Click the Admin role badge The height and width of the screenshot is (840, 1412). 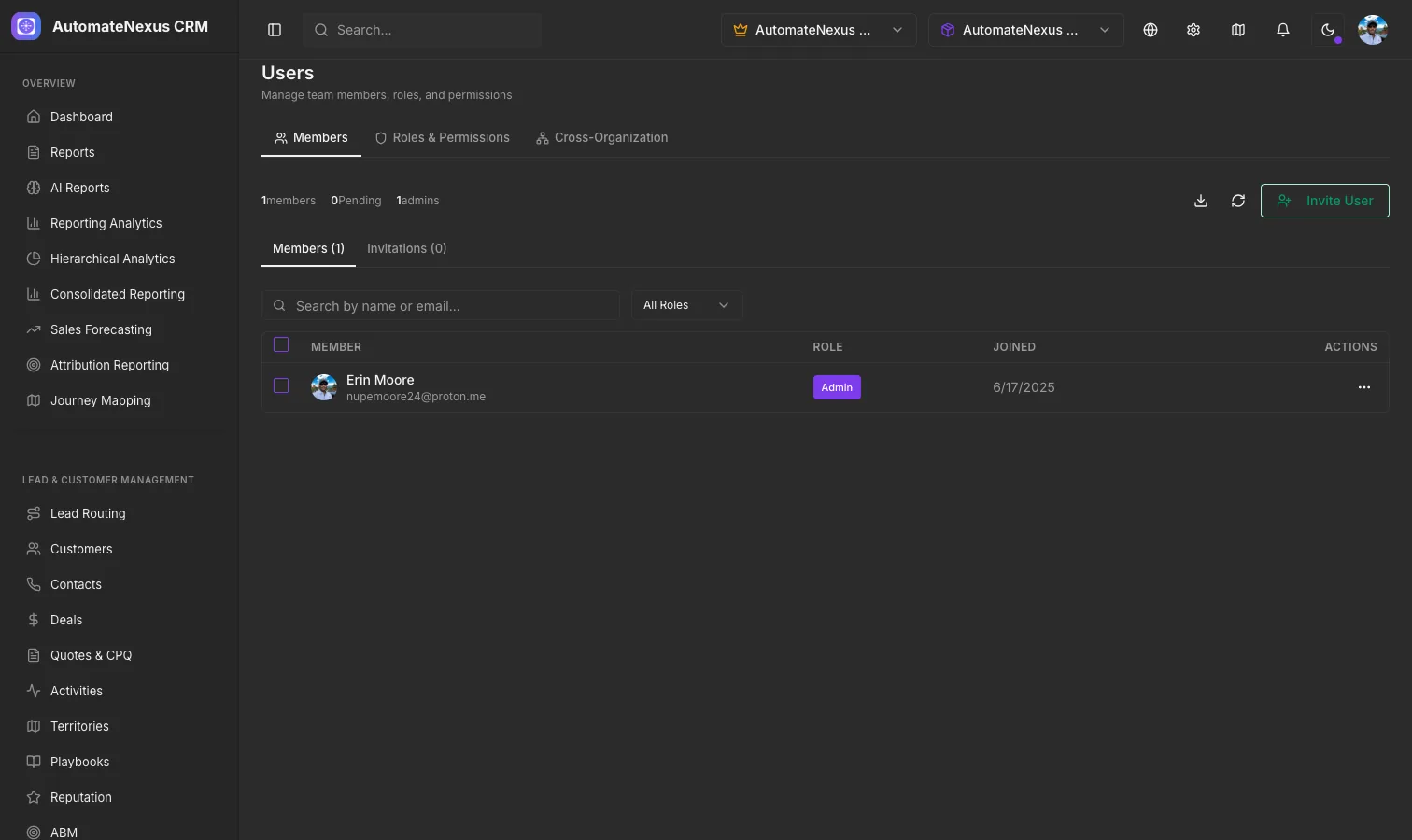click(x=837, y=387)
